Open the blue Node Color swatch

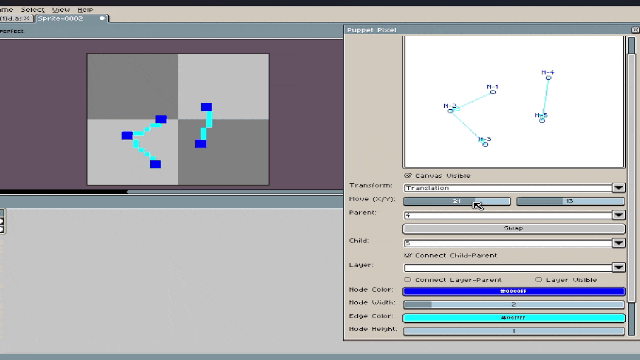pyautogui.click(x=514, y=291)
